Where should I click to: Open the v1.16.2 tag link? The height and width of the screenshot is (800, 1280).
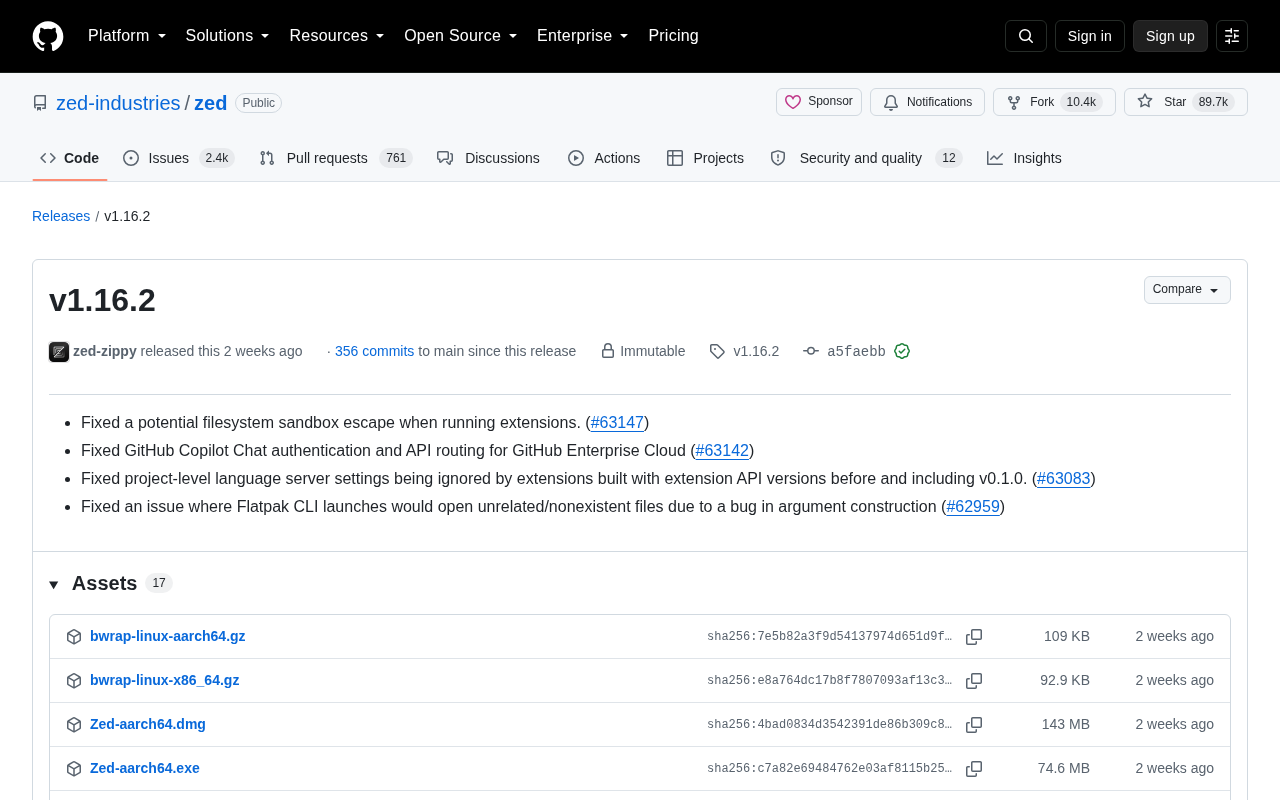click(756, 351)
